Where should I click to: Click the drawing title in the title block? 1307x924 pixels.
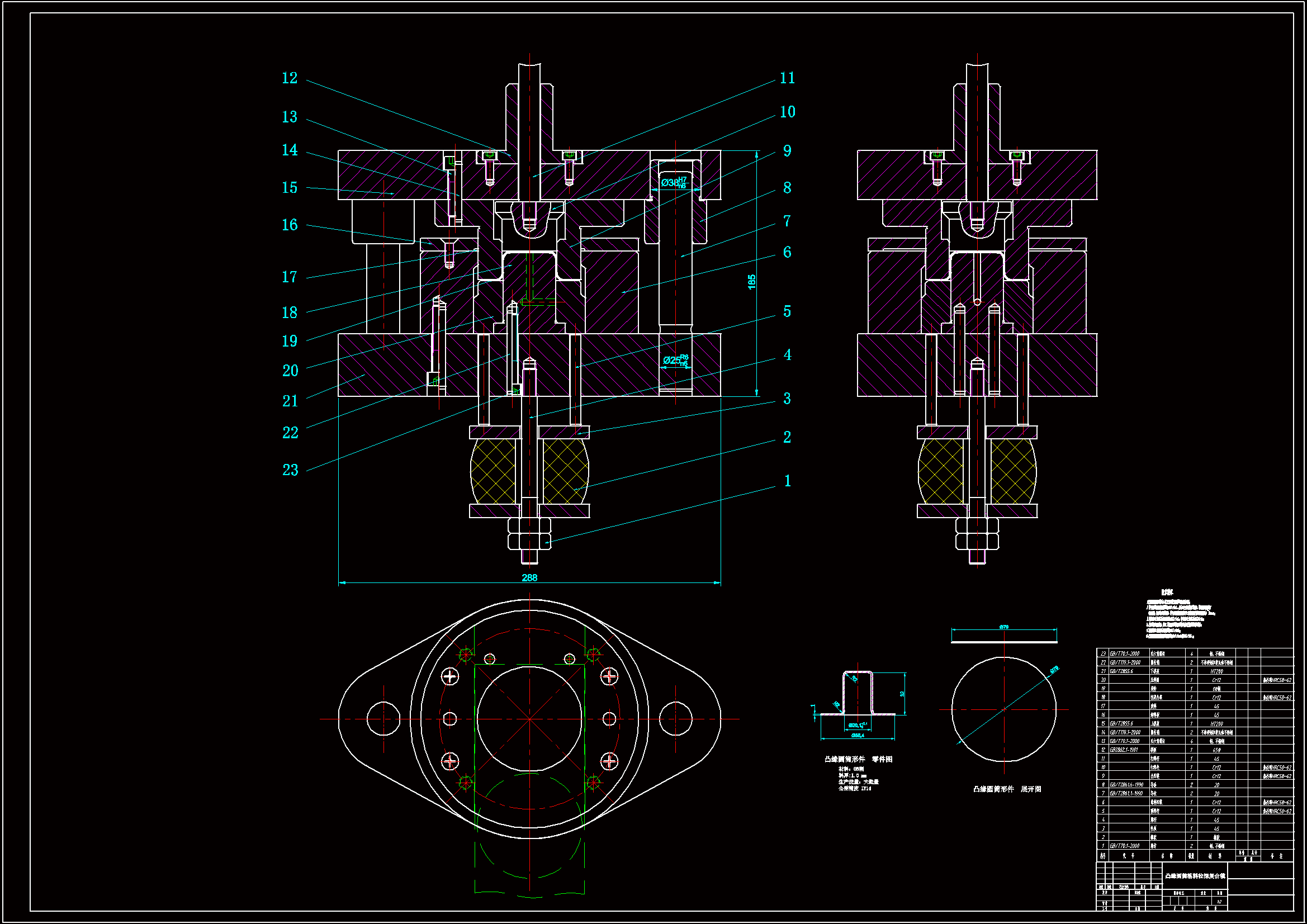(x=1195, y=875)
